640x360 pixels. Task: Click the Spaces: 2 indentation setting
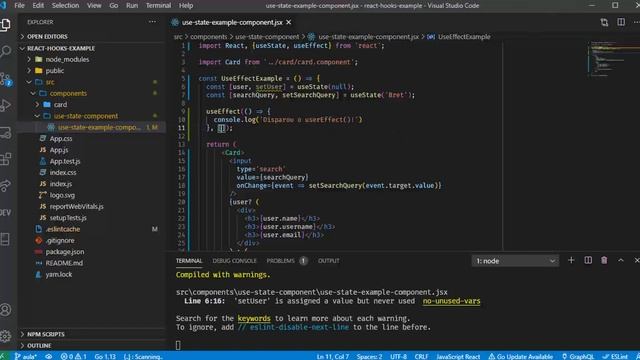coord(369,356)
